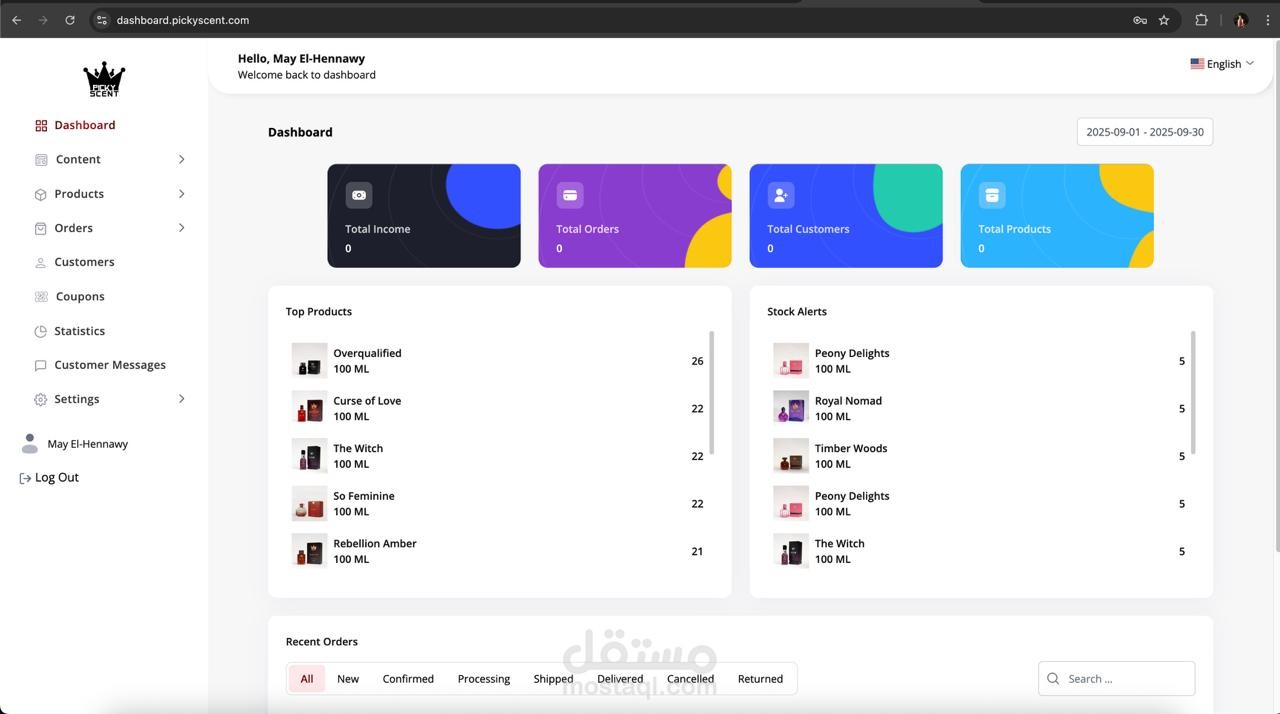Click the Overqualified product thumbnail

[310, 361]
